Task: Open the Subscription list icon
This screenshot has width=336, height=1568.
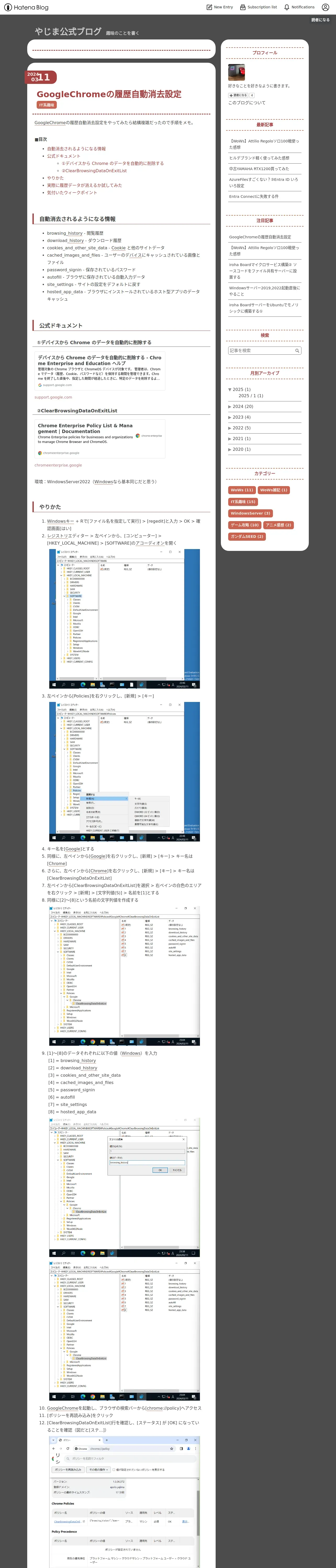Action: pyautogui.click(x=243, y=7)
